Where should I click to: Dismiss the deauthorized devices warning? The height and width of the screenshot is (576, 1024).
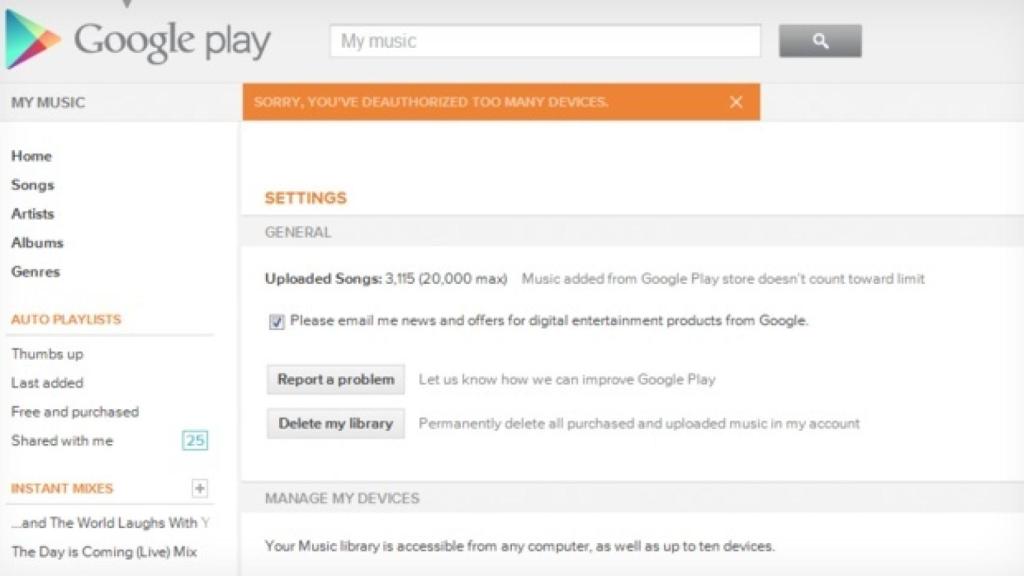(736, 101)
